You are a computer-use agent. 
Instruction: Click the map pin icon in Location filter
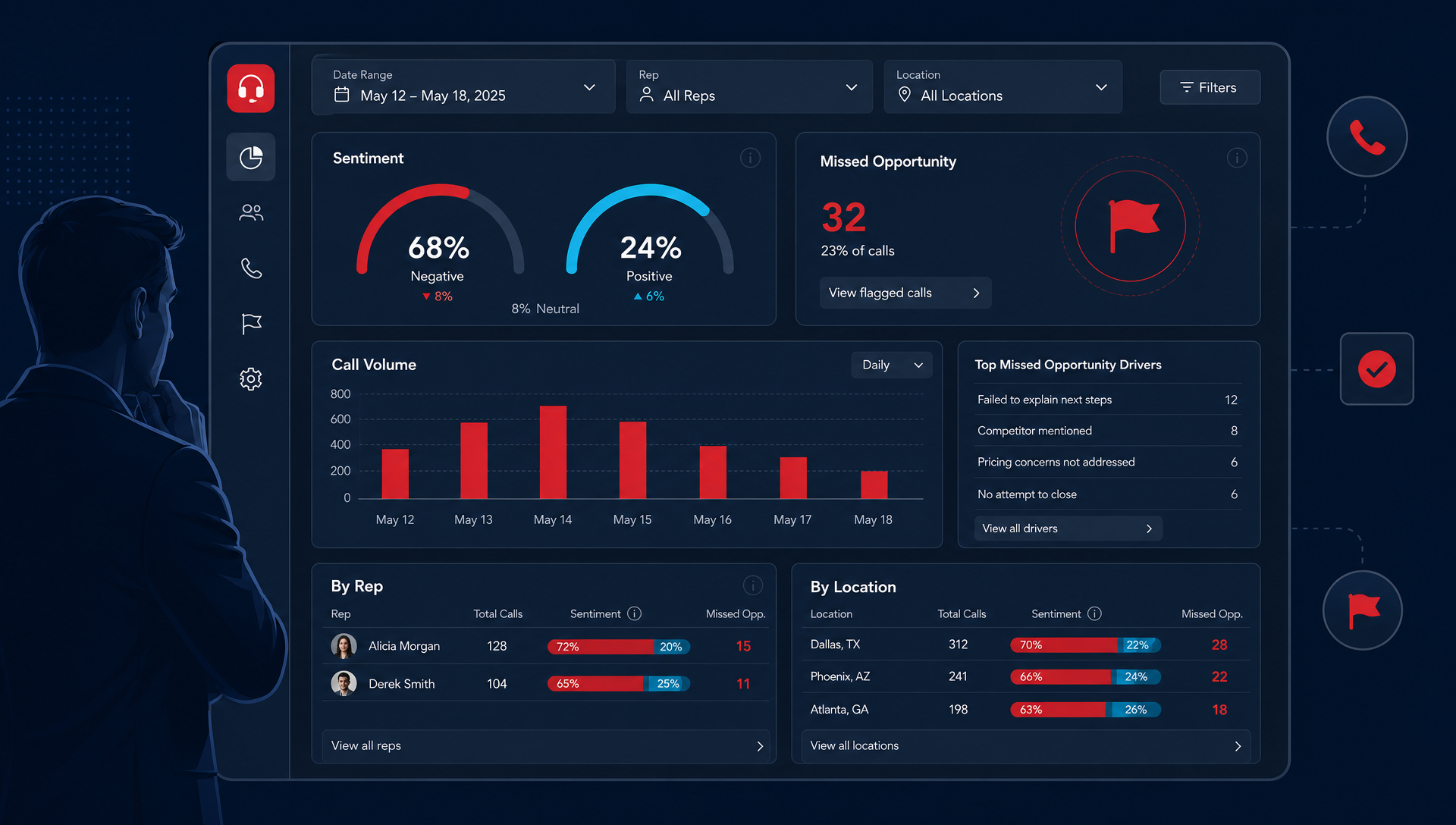[x=904, y=95]
